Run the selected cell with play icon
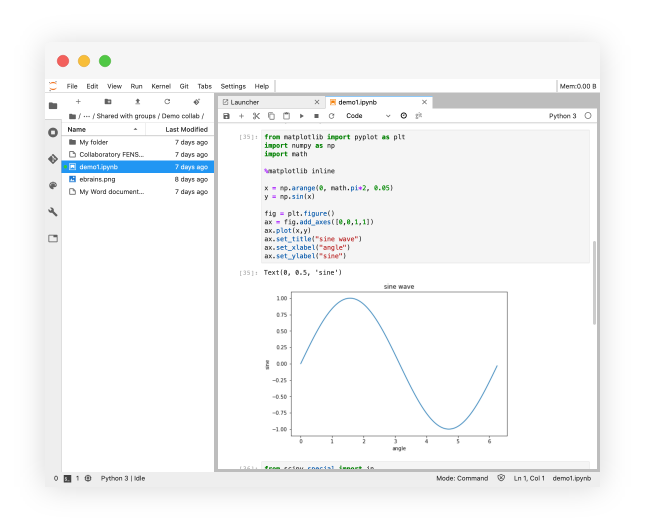Screen dimensions: 645x532 [x=302, y=116]
